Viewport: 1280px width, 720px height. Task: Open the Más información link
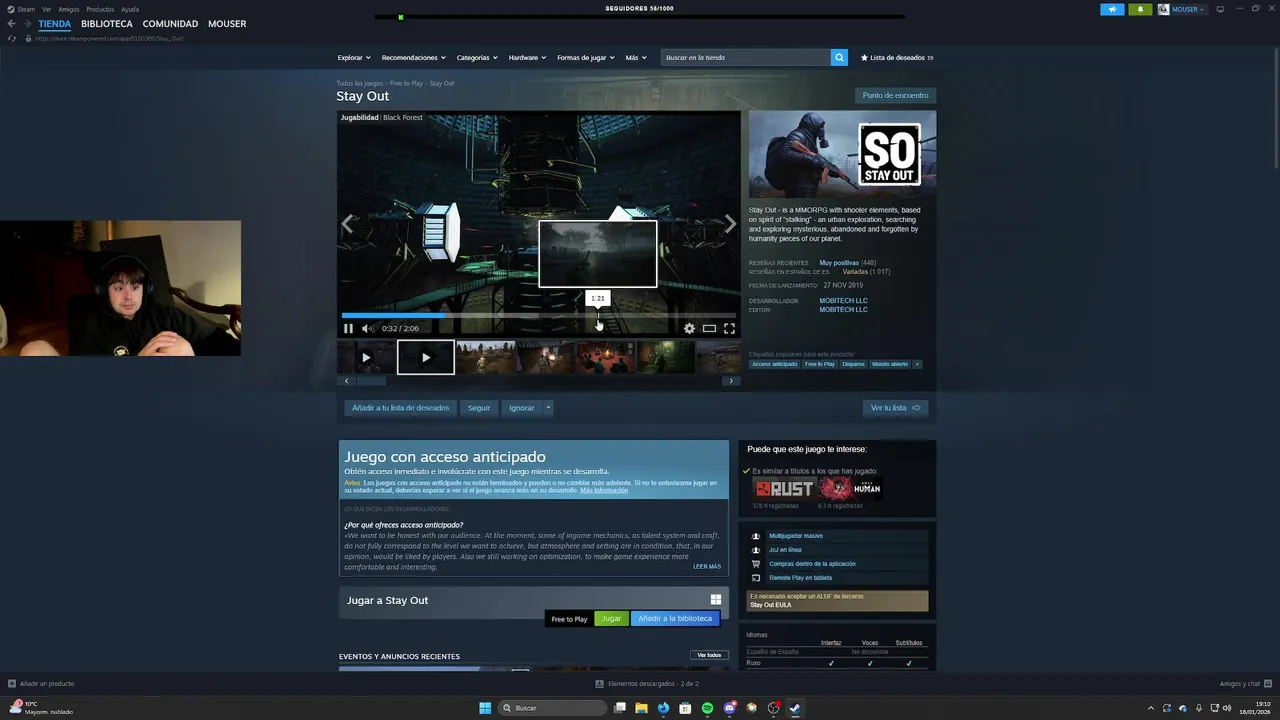point(604,490)
